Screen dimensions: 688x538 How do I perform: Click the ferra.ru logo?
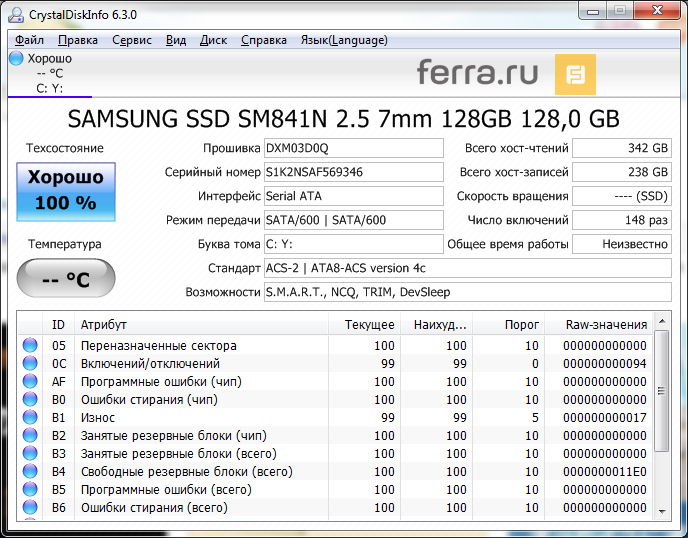tap(477, 73)
